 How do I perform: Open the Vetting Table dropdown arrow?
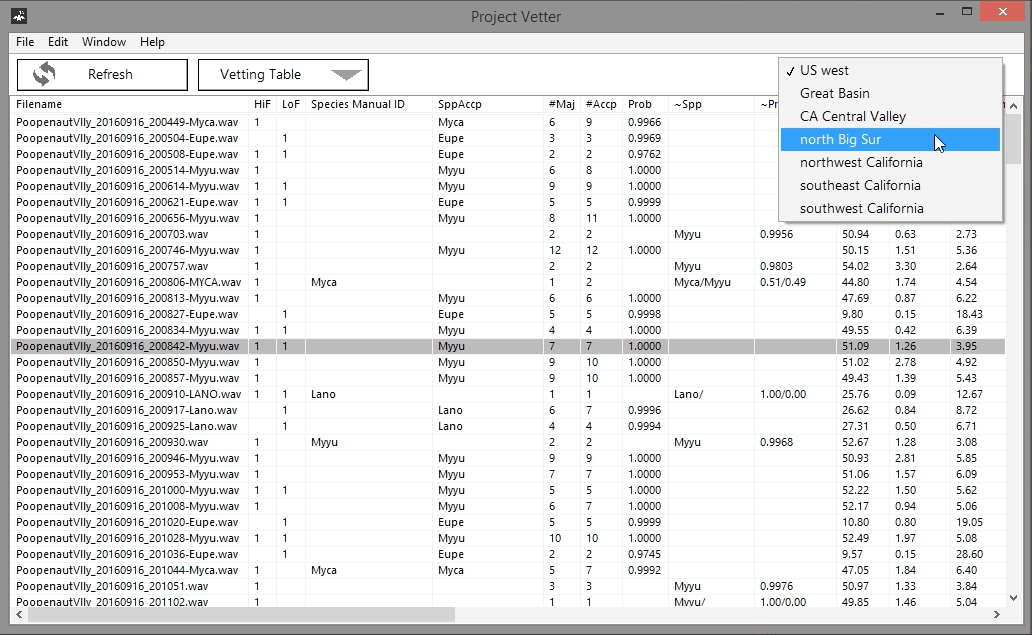(346, 75)
